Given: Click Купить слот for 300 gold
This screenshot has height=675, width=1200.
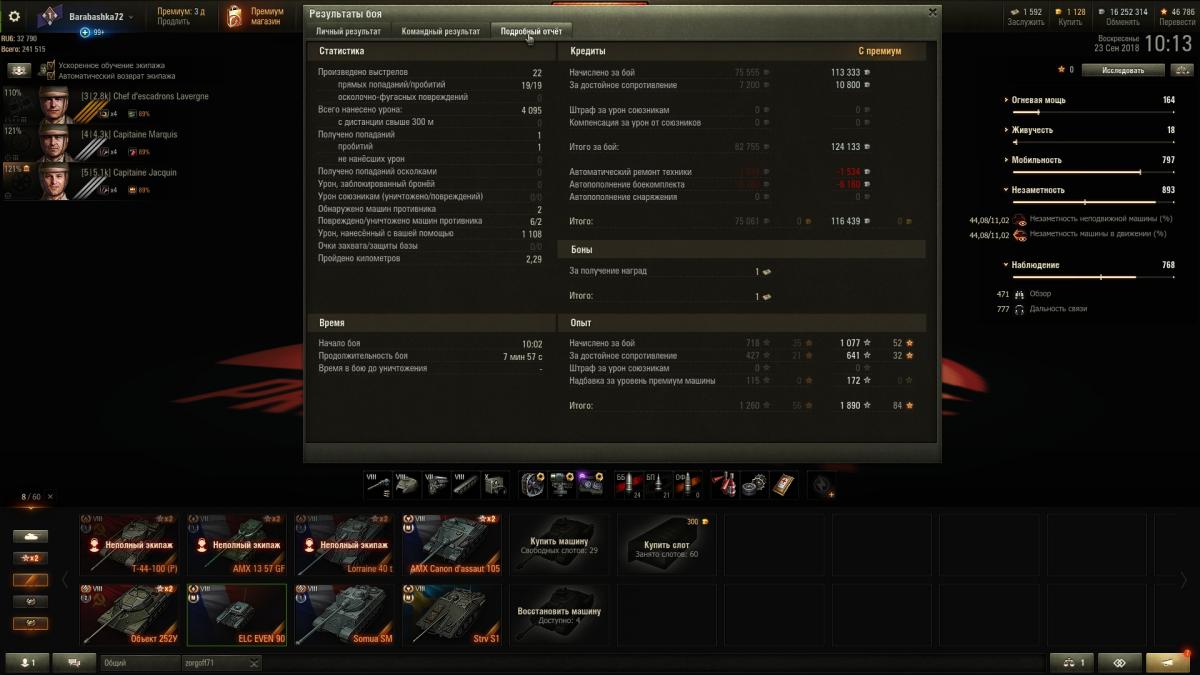Looking at the screenshot, I should click(666, 545).
